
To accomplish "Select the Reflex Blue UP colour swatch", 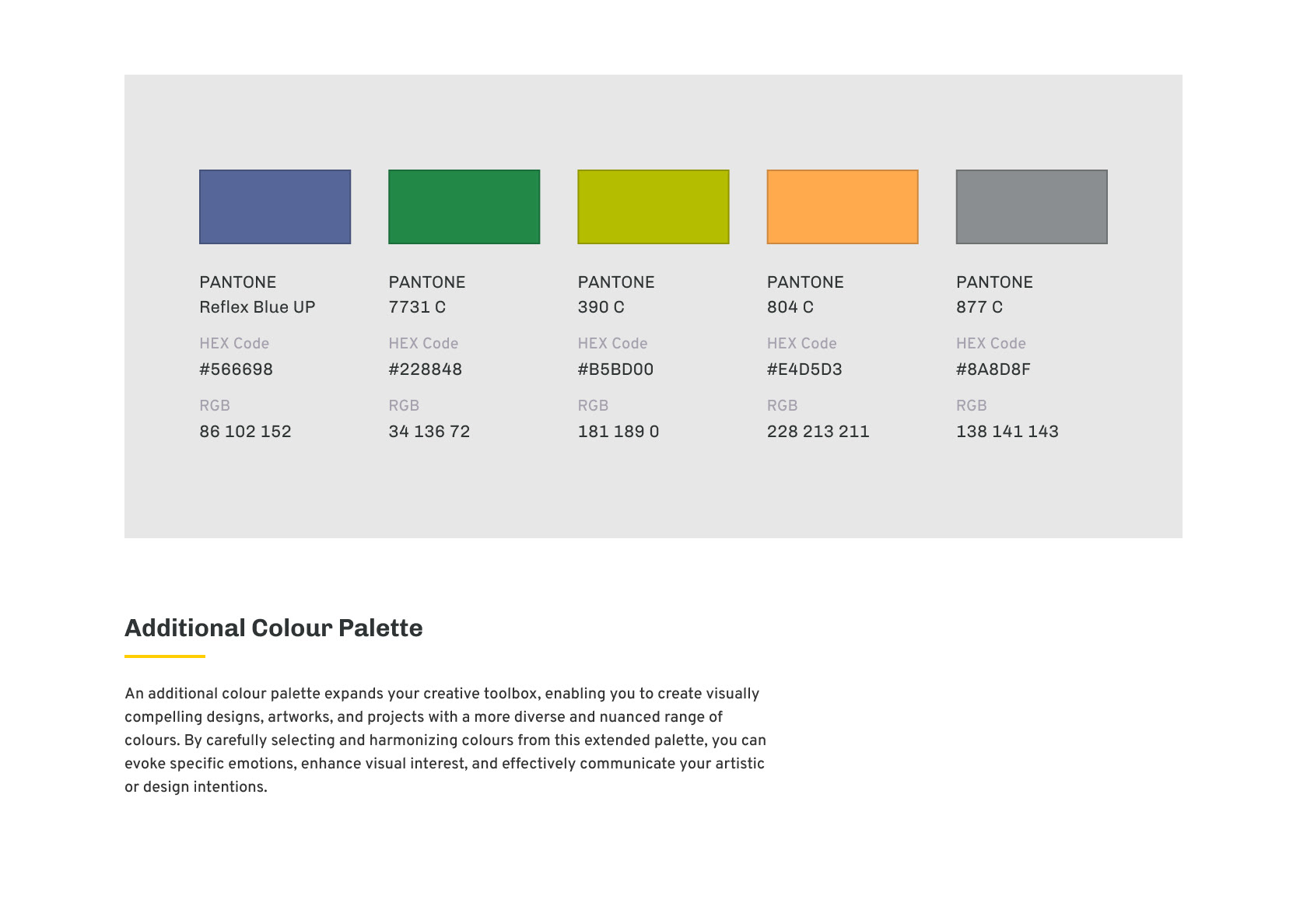I will click(x=275, y=207).
